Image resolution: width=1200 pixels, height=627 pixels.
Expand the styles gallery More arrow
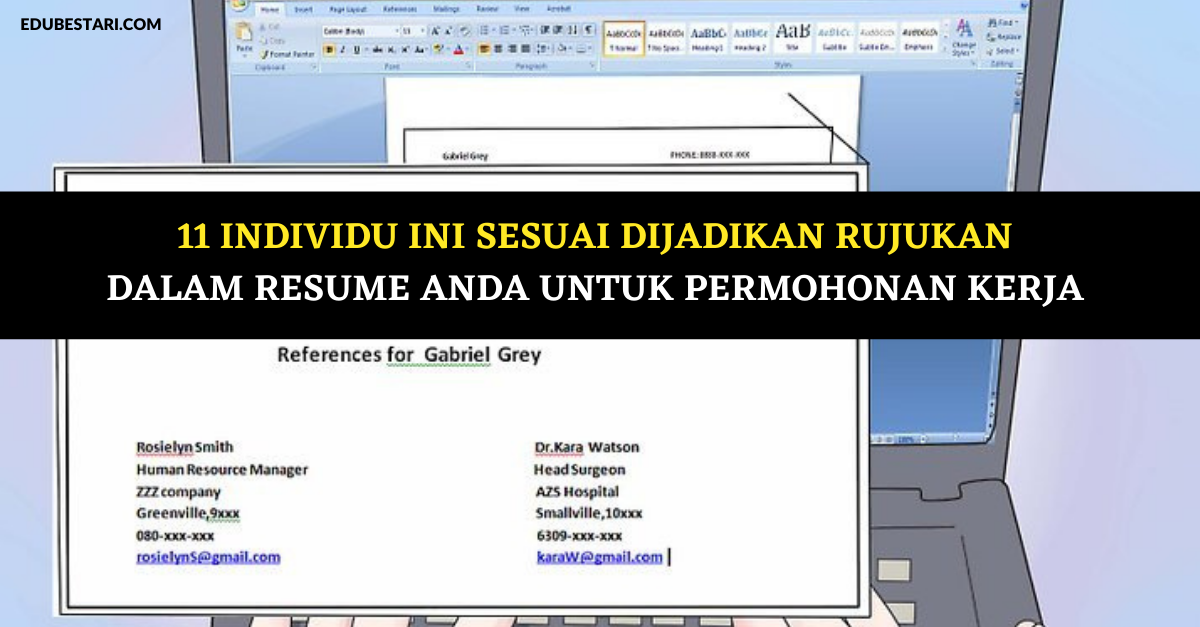coord(945,48)
